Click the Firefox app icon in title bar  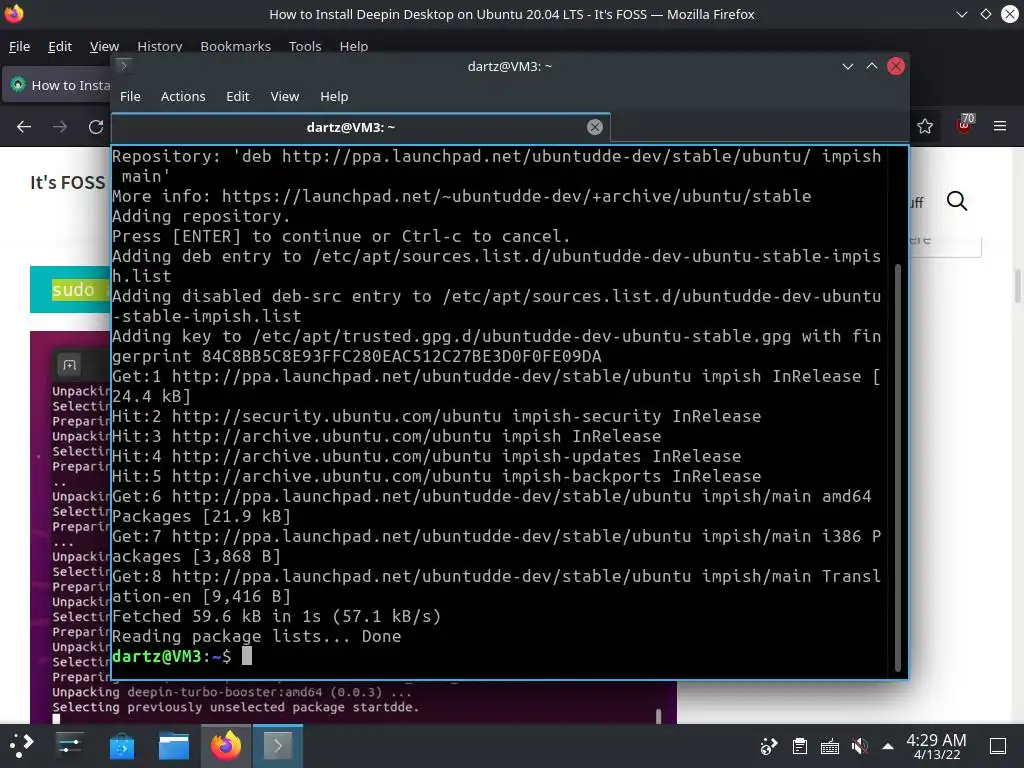coord(14,14)
